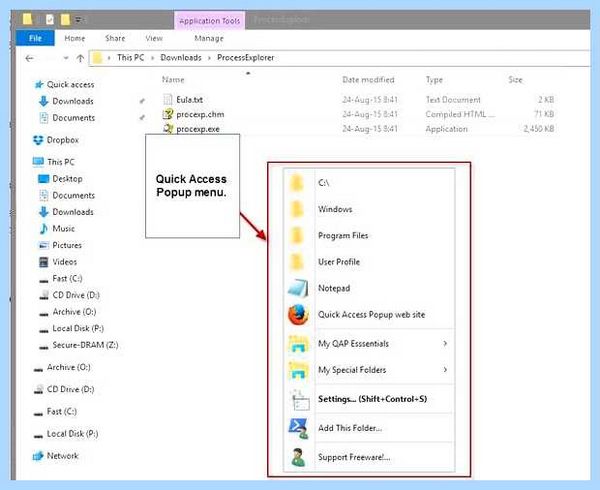Viewport: 600px width, 490px height.
Task: Click the This PC monitor icon
Action: pyautogui.click(x=38, y=162)
